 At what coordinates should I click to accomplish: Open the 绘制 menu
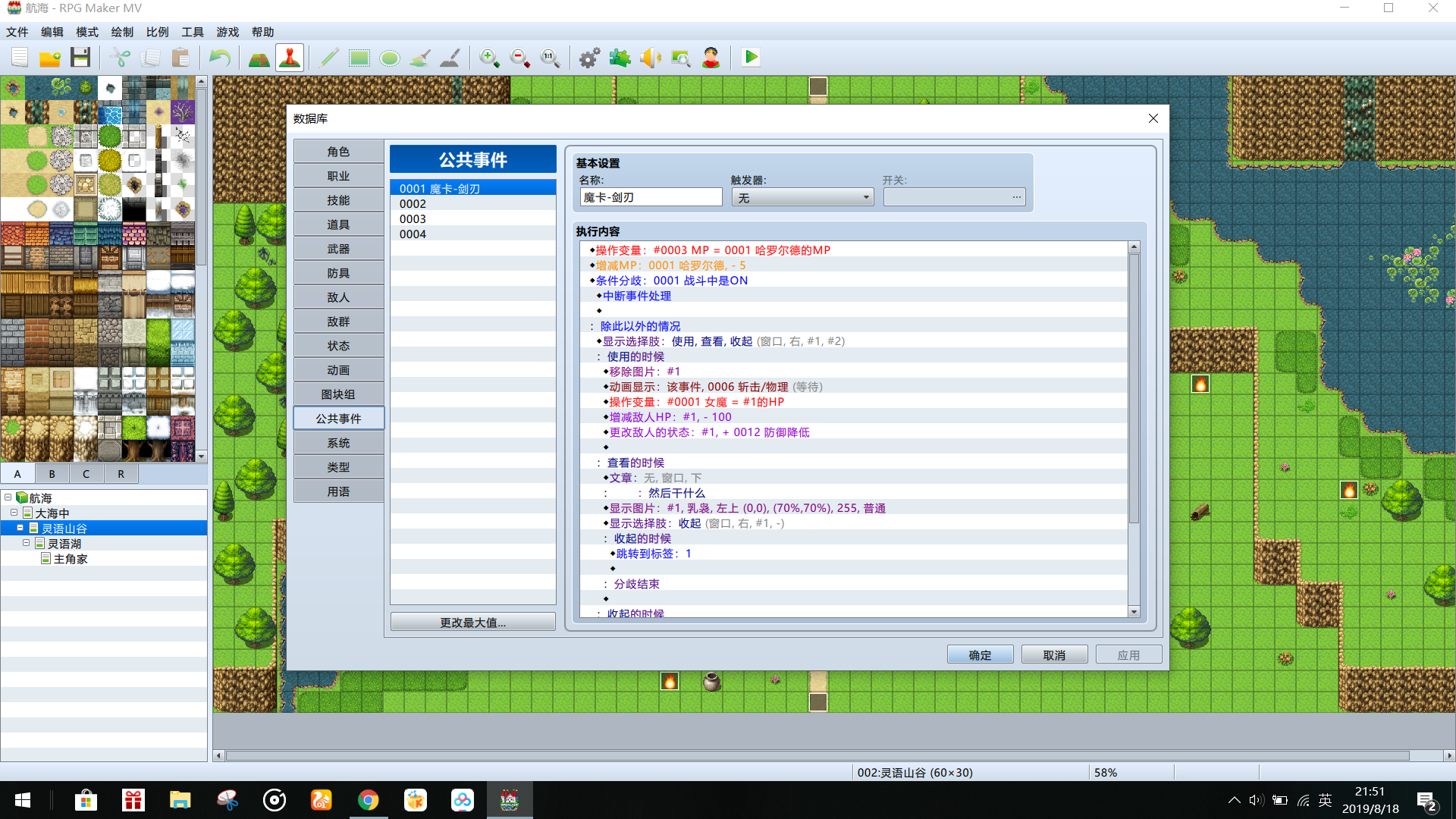click(122, 32)
